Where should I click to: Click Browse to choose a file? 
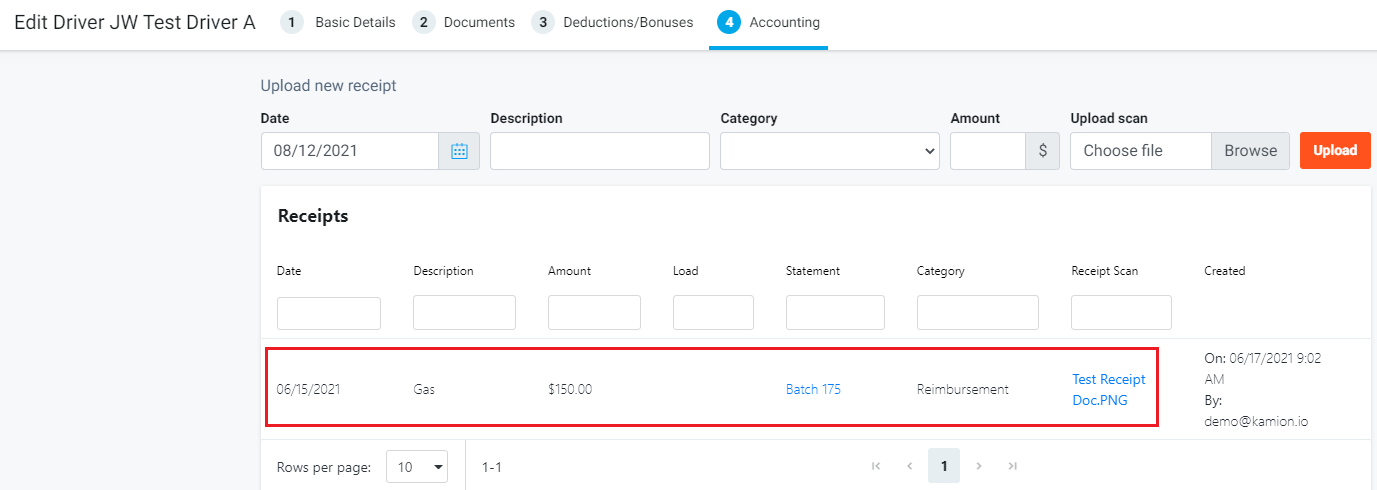[x=1251, y=151]
